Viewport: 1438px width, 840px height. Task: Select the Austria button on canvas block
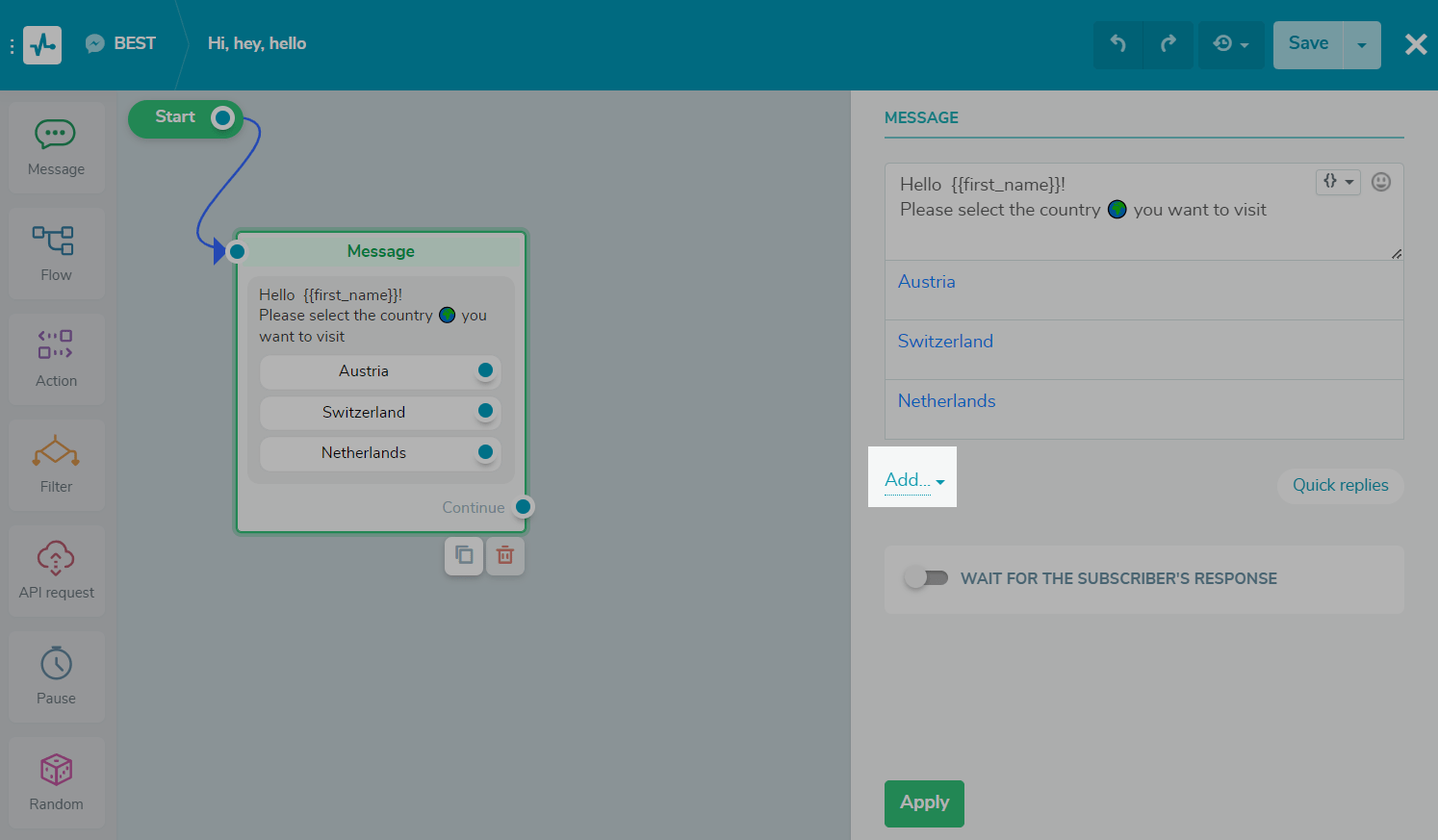[x=380, y=371]
